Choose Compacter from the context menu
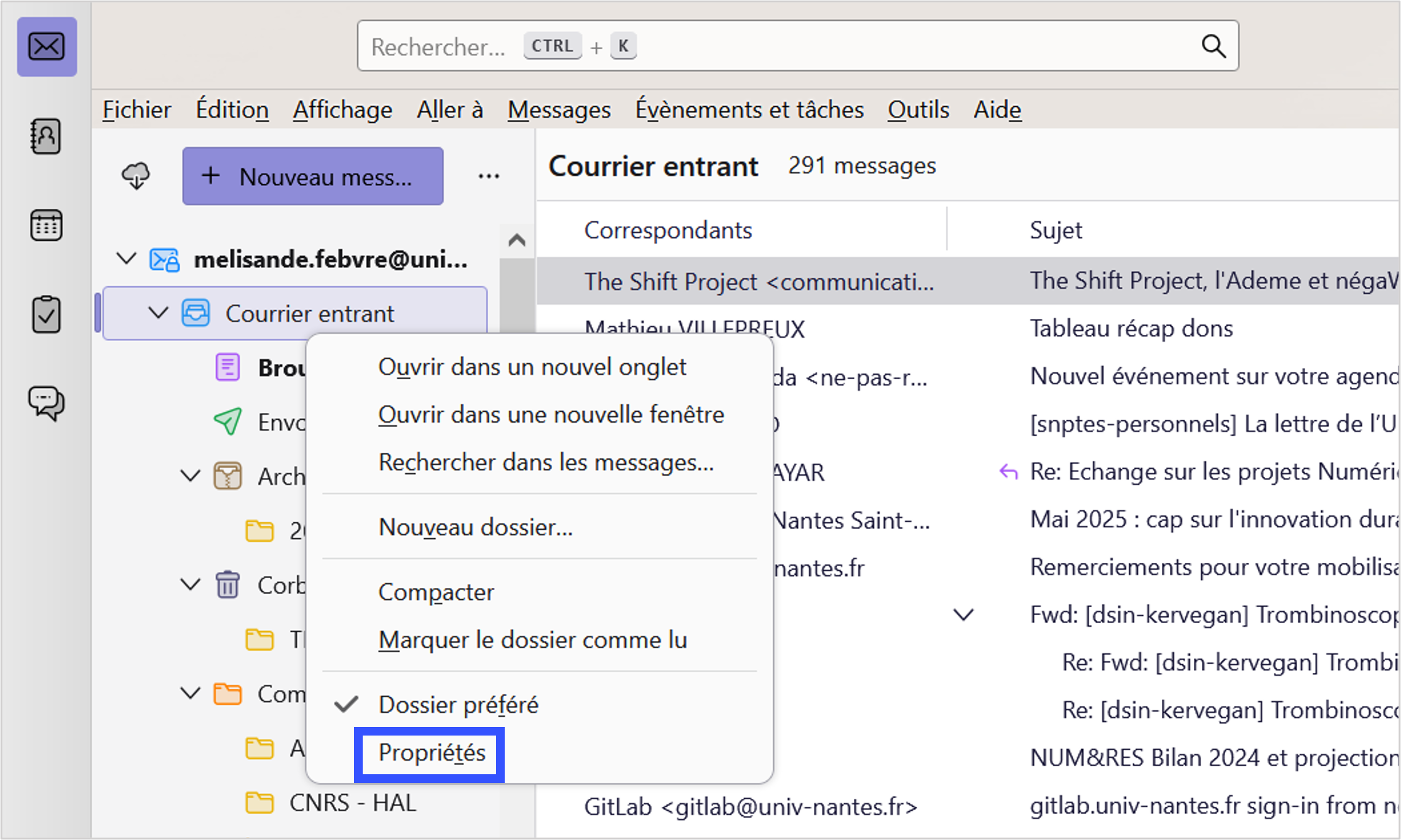This screenshot has height=840, width=1401. [436, 592]
